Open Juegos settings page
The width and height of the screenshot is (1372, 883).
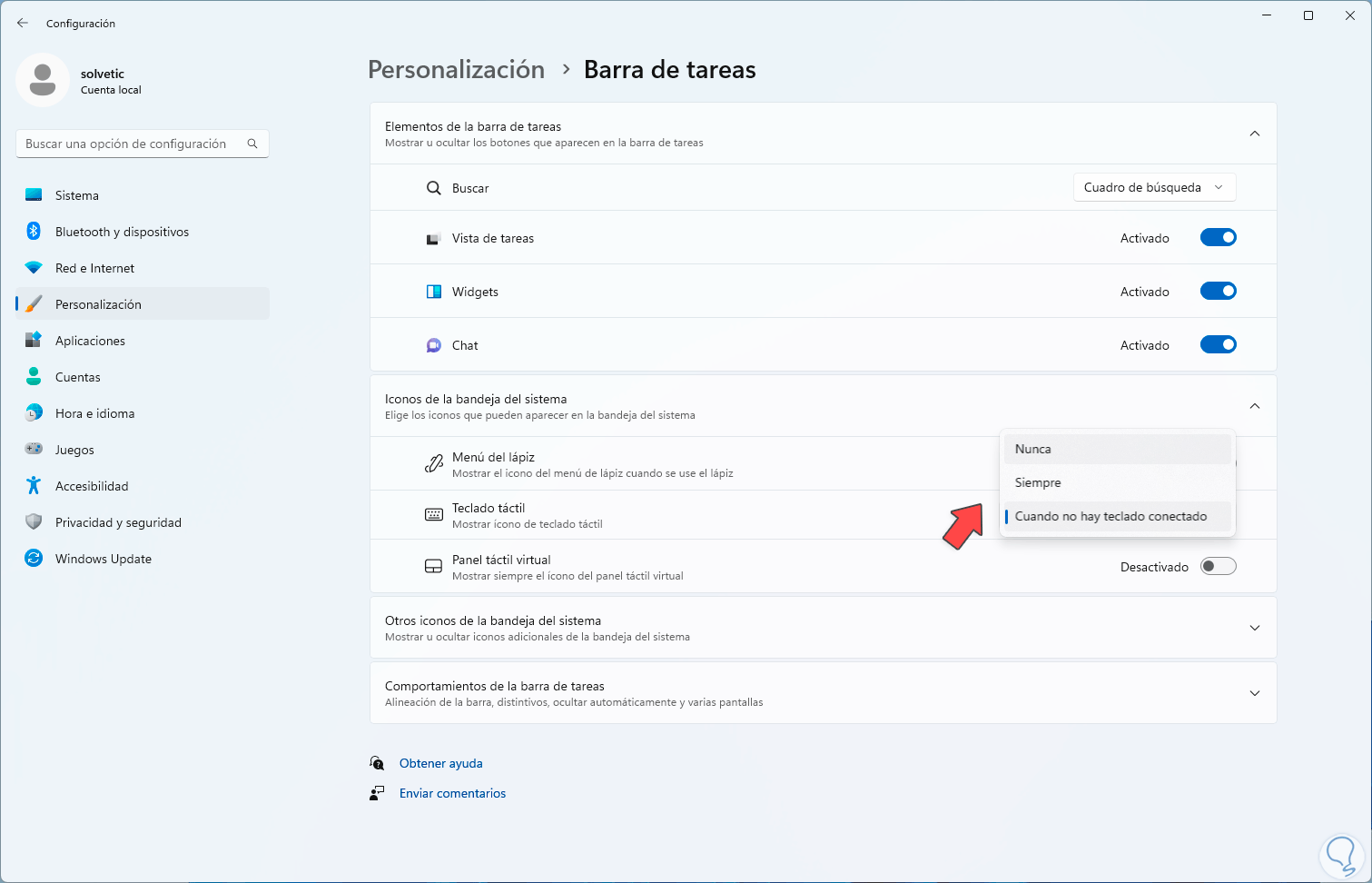pyautogui.click(x=74, y=450)
